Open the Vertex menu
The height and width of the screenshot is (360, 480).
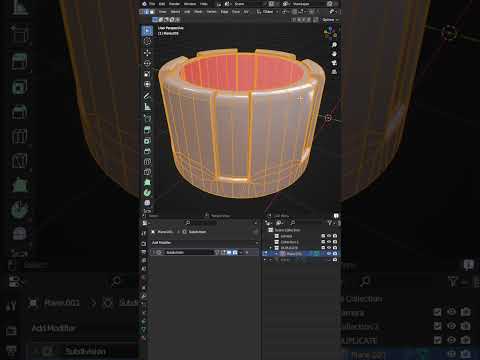click(x=211, y=12)
